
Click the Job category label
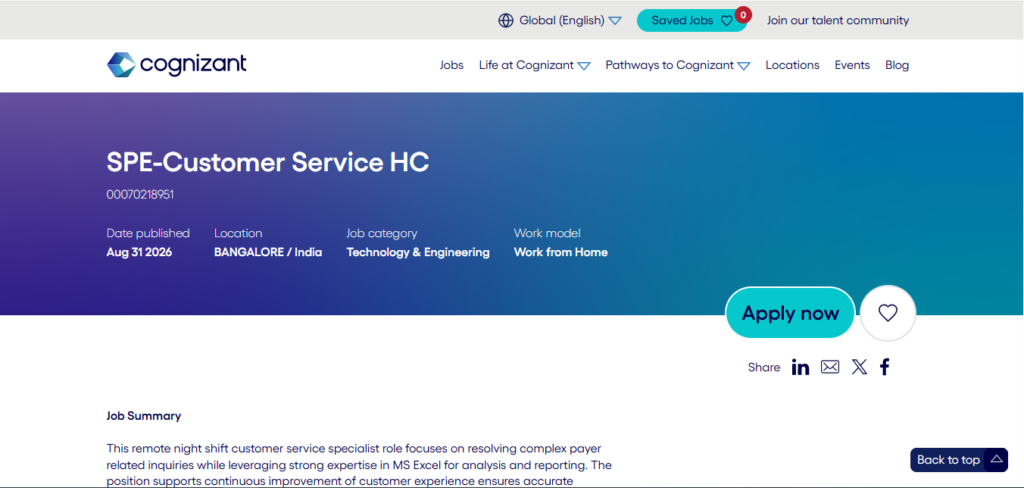382,233
